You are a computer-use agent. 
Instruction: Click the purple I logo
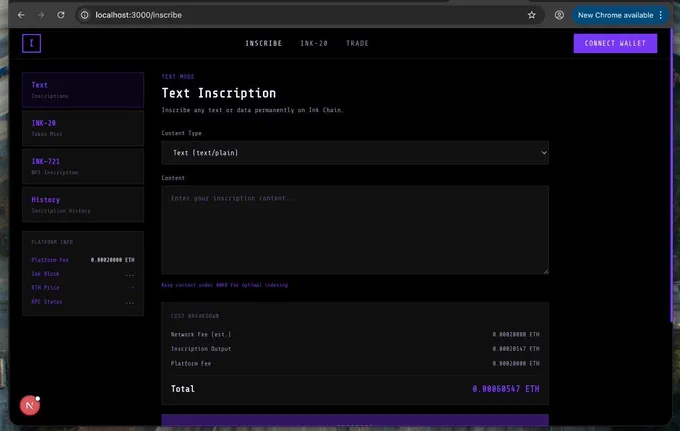tap(31, 43)
